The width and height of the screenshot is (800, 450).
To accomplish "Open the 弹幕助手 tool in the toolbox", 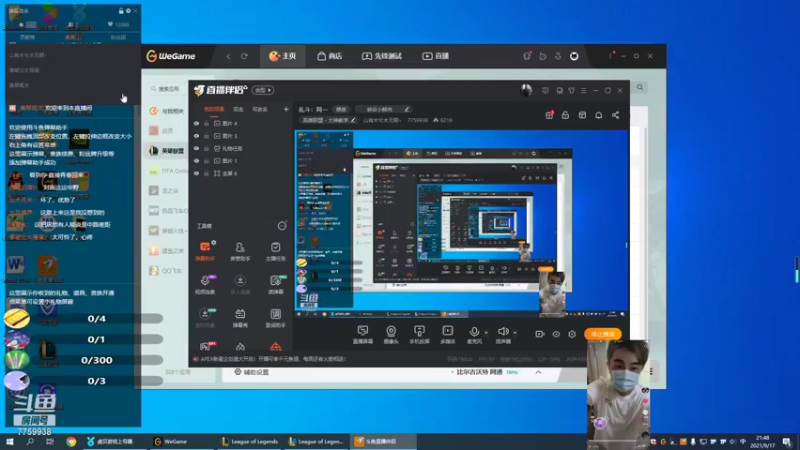I will [x=205, y=251].
